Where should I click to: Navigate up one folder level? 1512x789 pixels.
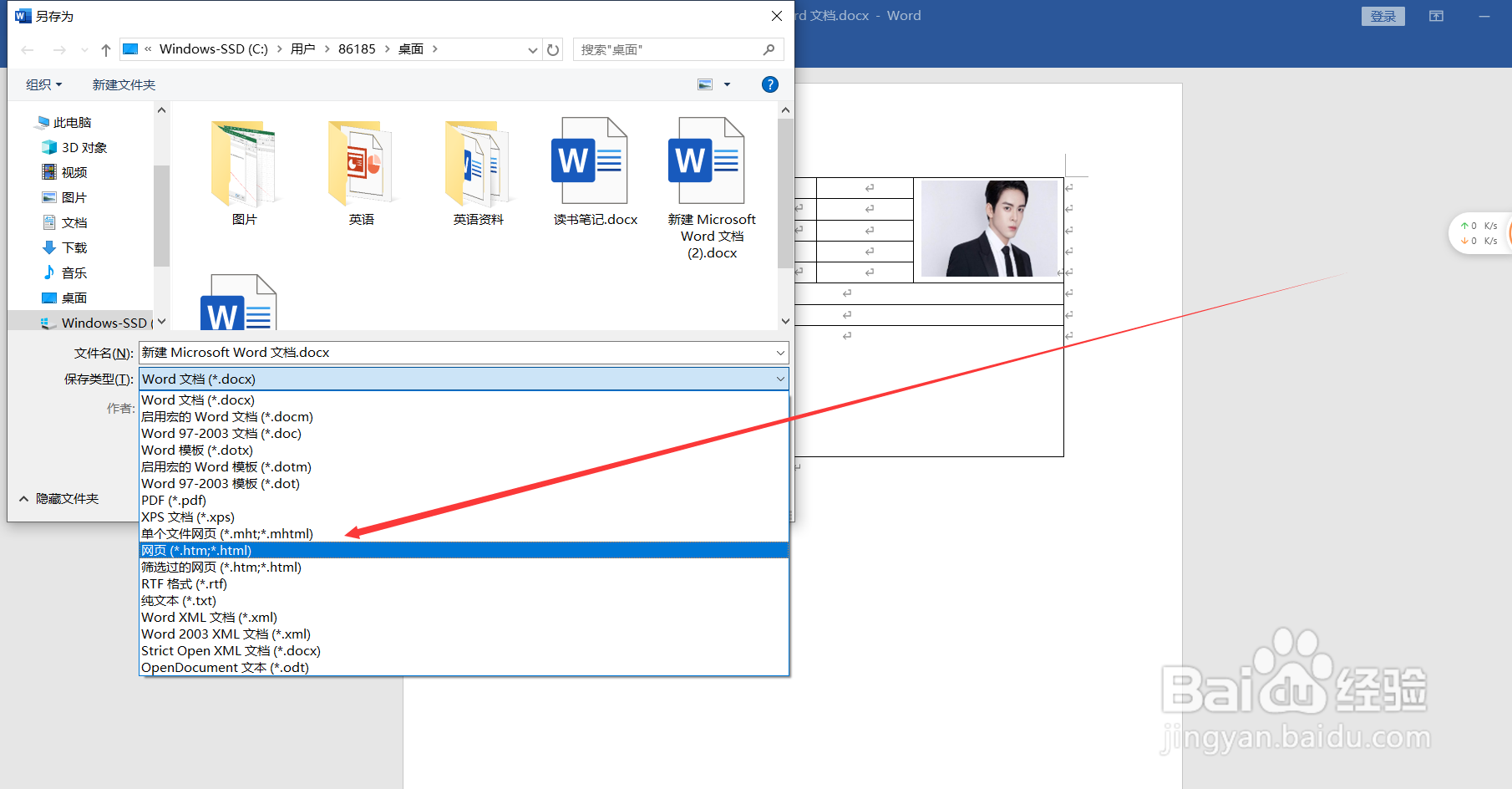click(x=104, y=49)
